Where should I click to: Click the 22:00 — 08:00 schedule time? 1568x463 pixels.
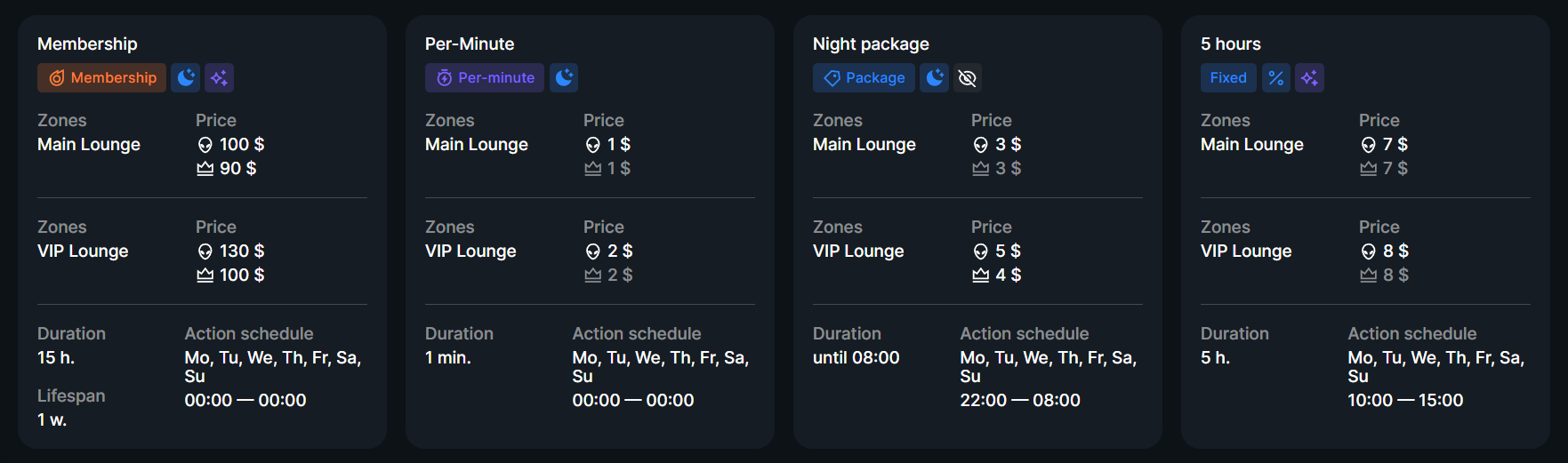1020,401
